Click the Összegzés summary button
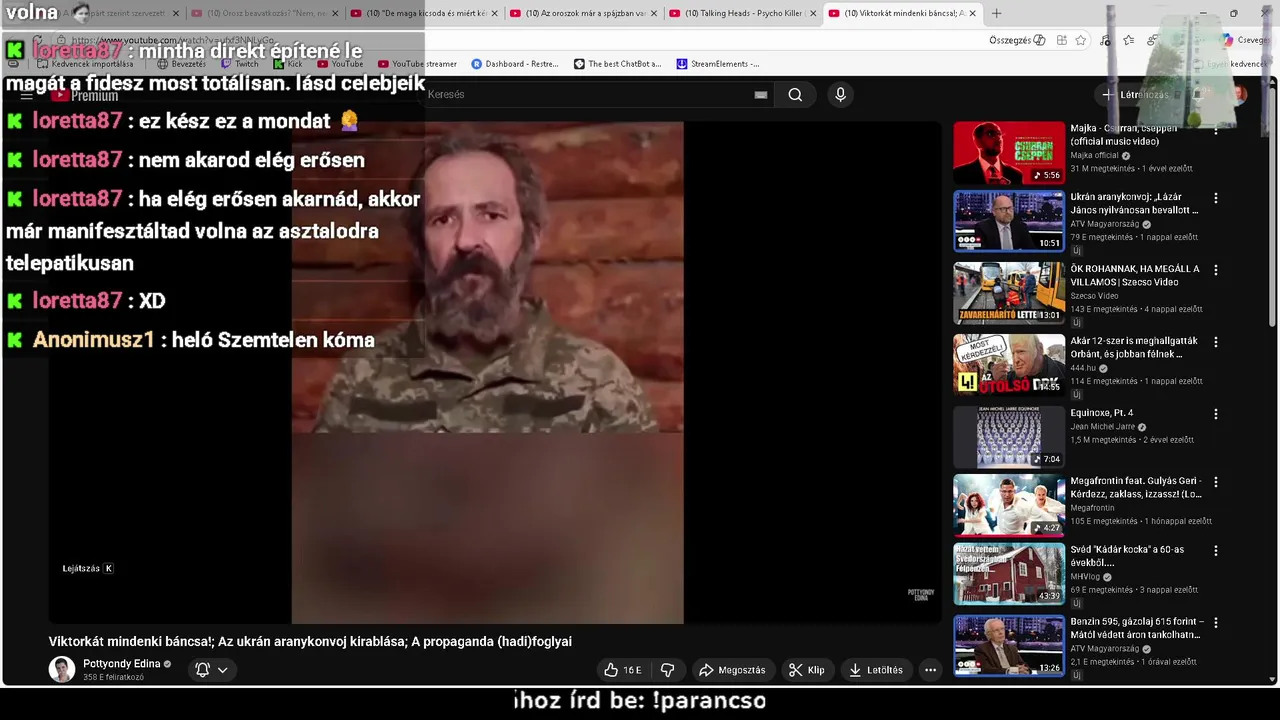The height and width of the screenshot is (720, 1280). click(1016, 40)
